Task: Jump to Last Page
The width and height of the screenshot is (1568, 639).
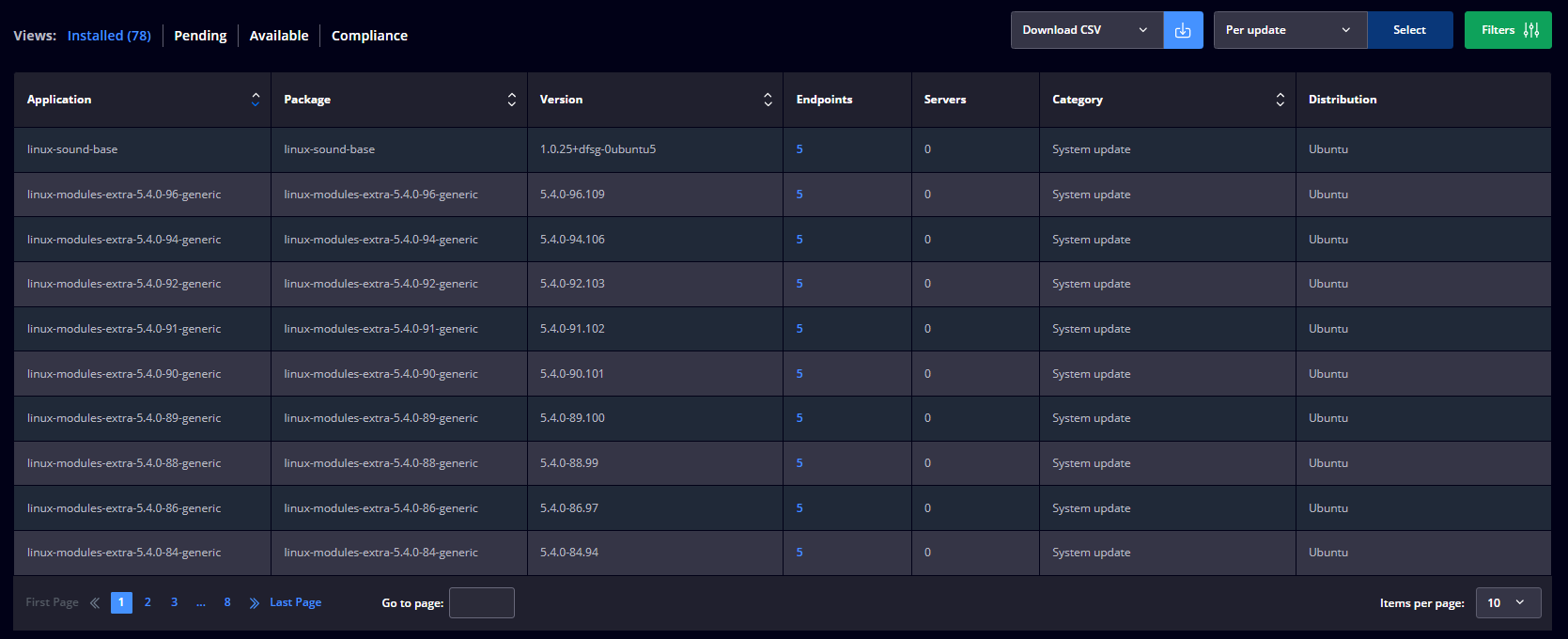Action: pos(295,602)
